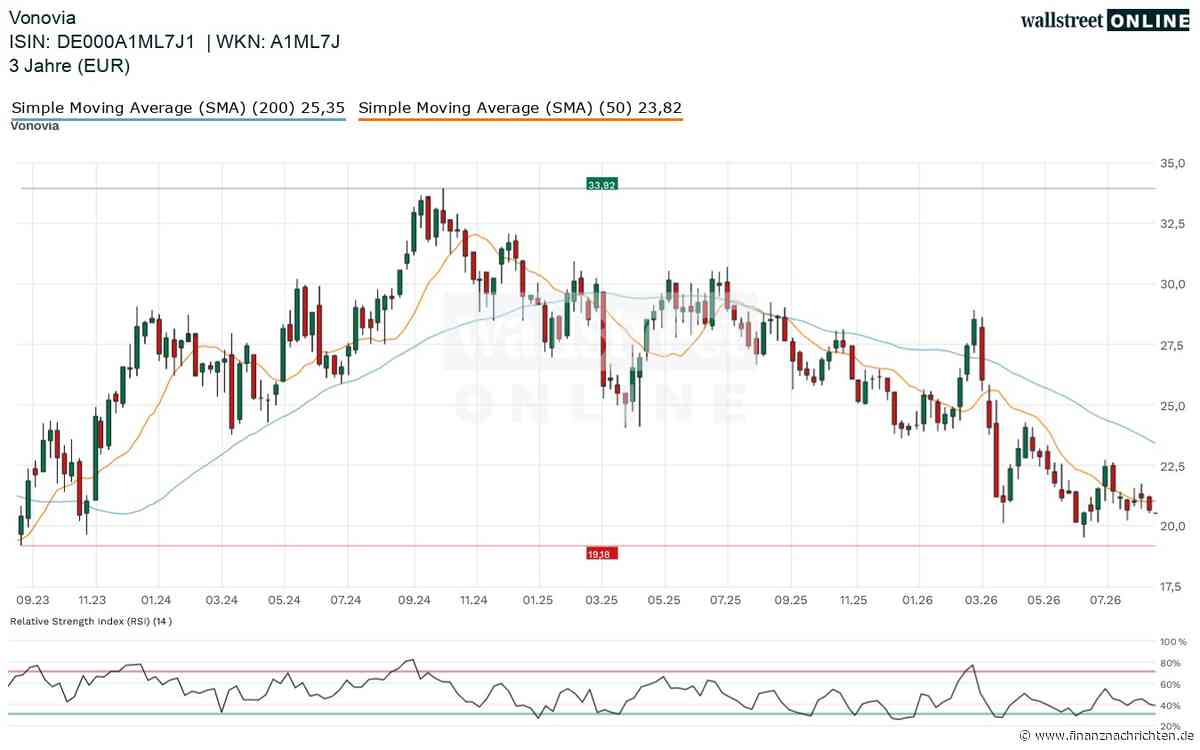Click the www.finanznachrichten.de copyright text
The width and height of the screenshot is (1200, 750).
click(1105, 738)
